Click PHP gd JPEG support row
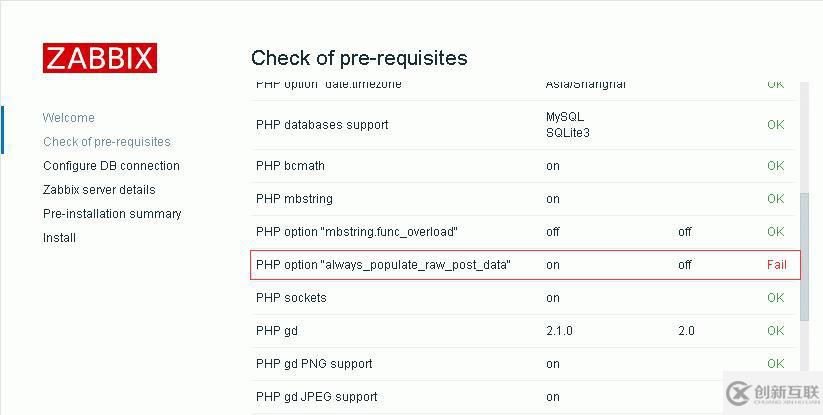This screenshot has height=415, width=823. (x=316, y=397)
